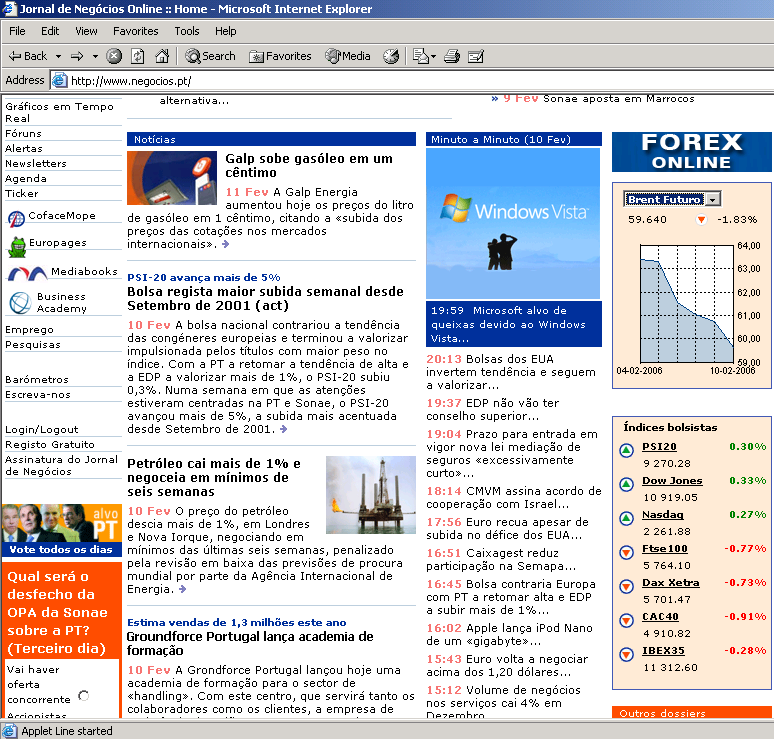The image size is (774, 739).
Task: Click the Mail toolbar icon
Action: (x=421, y=56)
